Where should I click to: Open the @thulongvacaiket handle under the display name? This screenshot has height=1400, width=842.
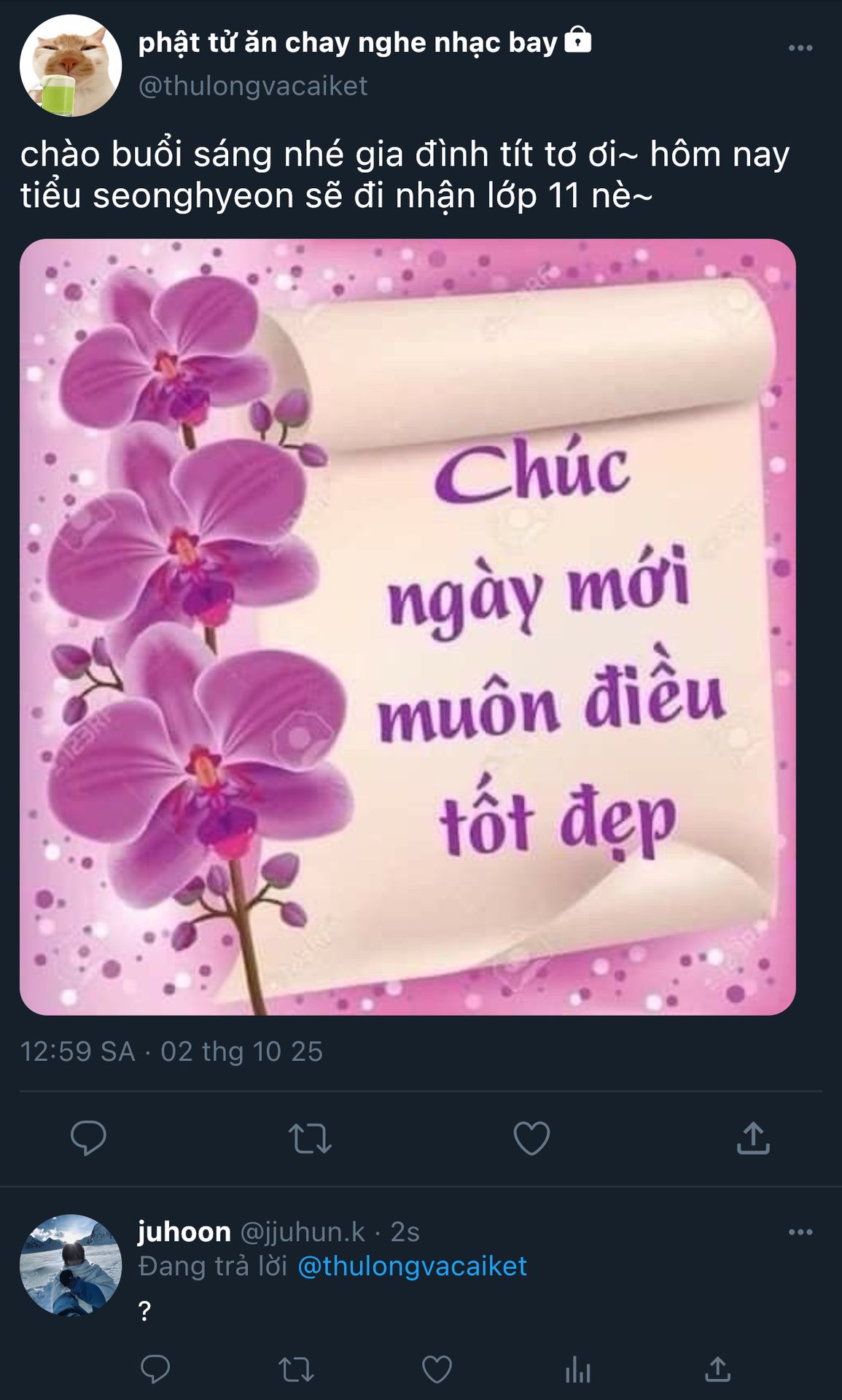click(x=253, y=86)
